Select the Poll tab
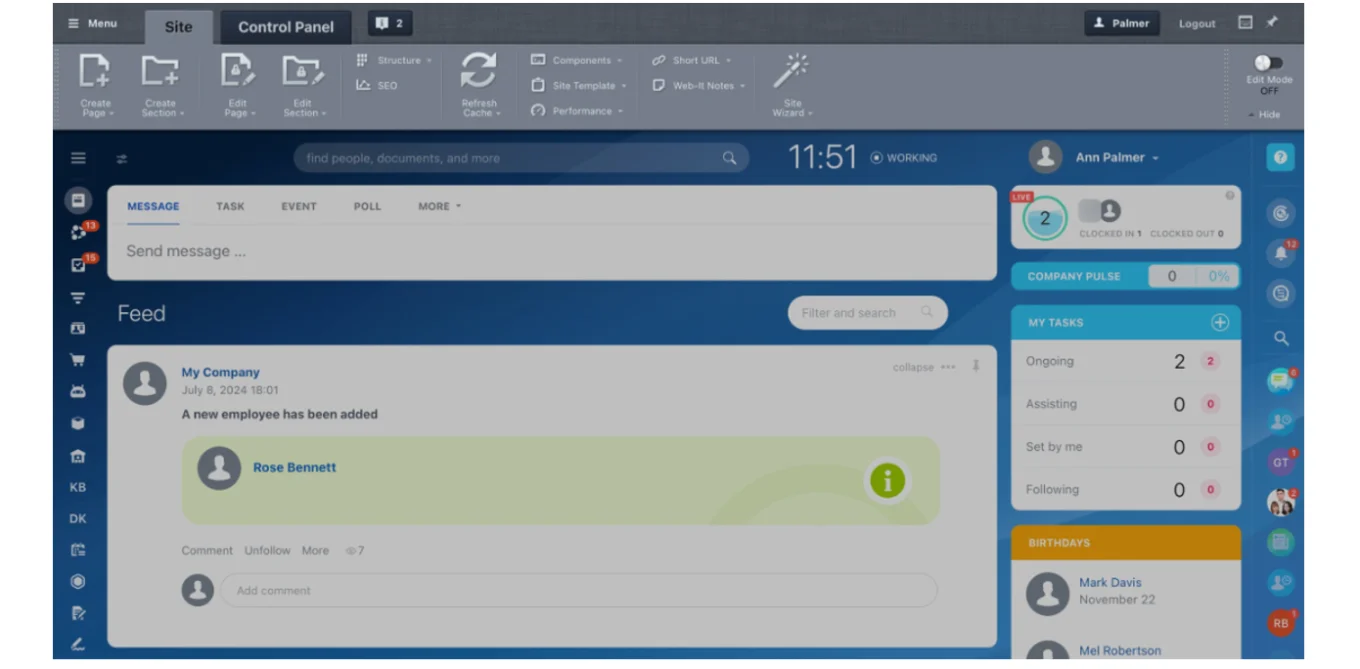This screenshot has height=669, width=1360. tap(367, 206)
